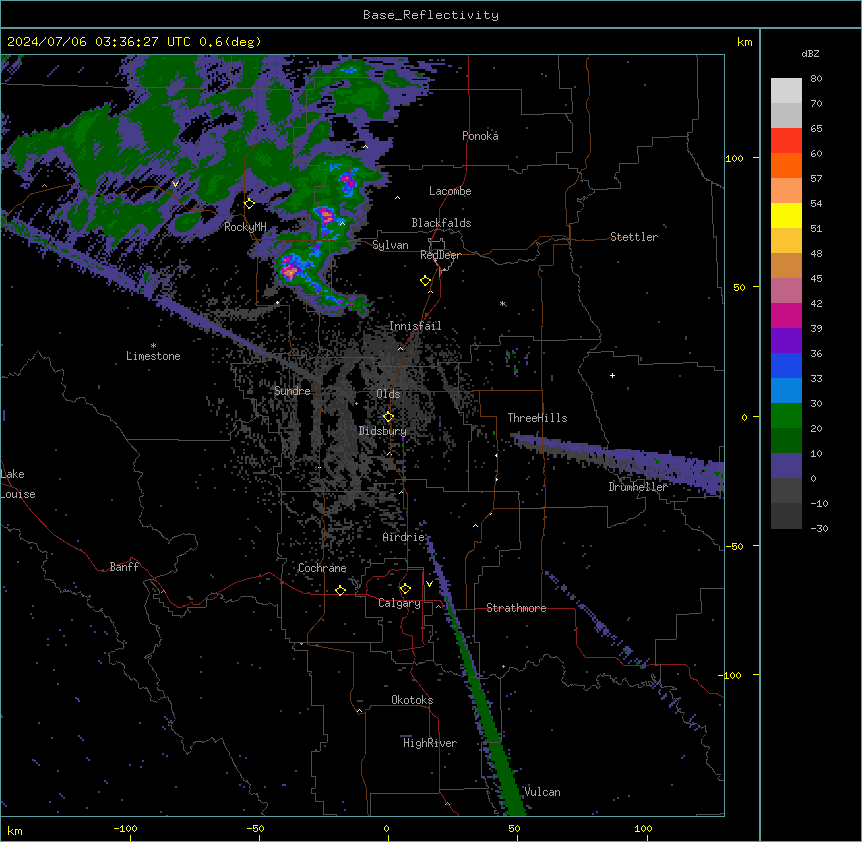
Task: Select the Drumheller label
Action: (x=638, y=487)
